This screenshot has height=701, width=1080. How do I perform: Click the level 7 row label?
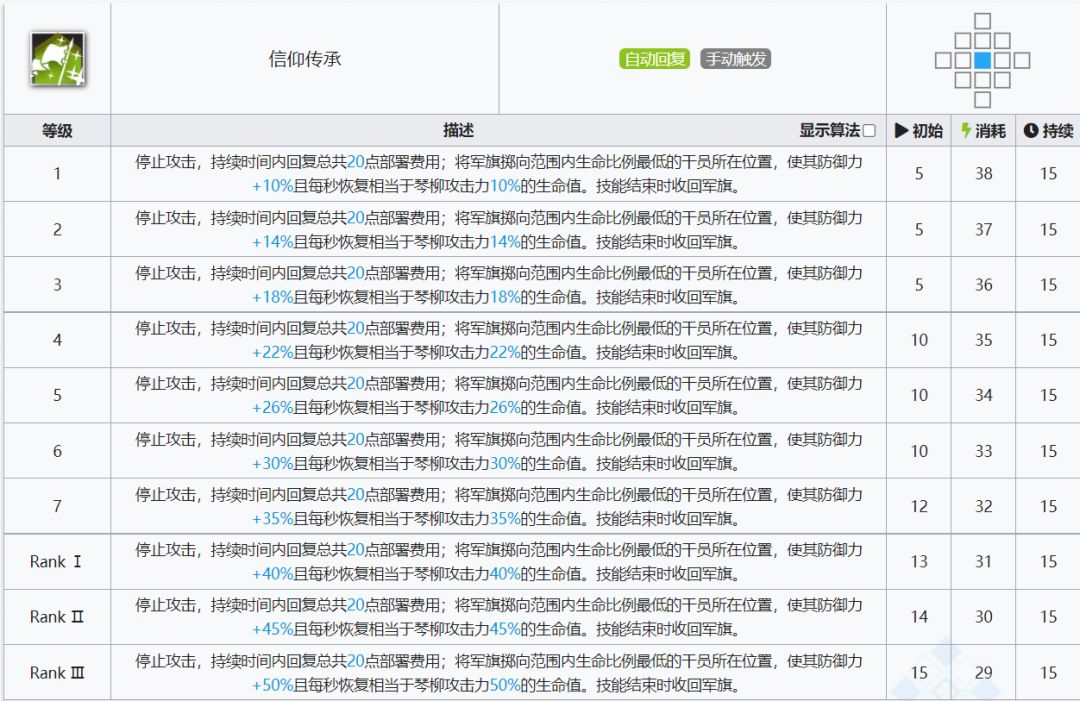coord(57,506)
